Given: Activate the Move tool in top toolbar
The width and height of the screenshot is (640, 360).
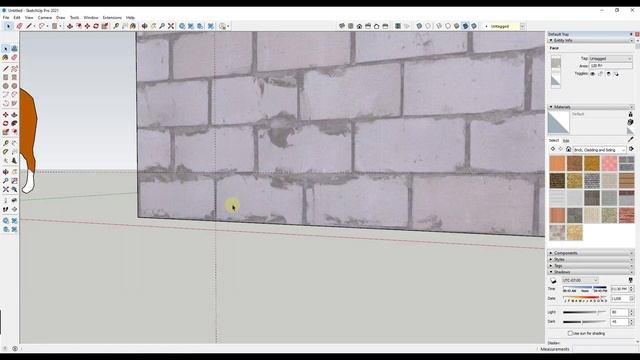Looking at the screenshot, I should point(87,26).
